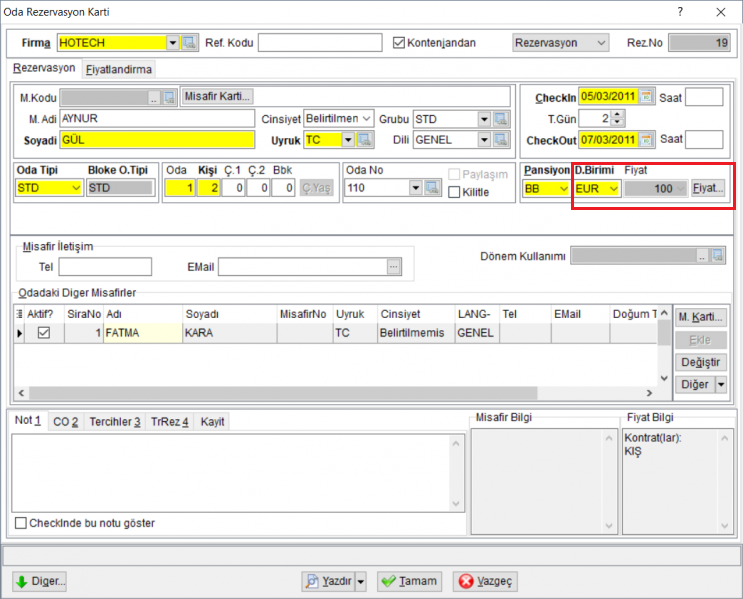The width and height of the screenshot is (743, 599).
Task: Click the Ref. Kodu input field
Action: point(320,43)
